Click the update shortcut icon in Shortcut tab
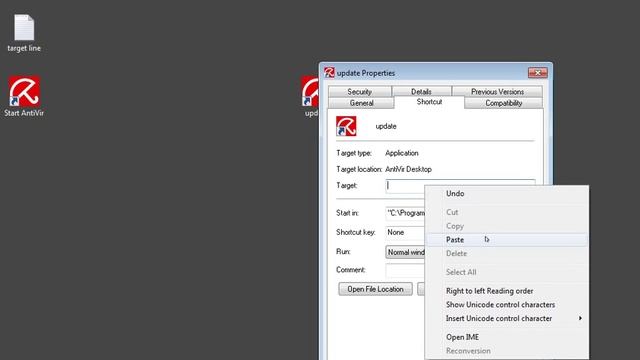The width and height of the screenshot is (640, 360). point(346,126)
